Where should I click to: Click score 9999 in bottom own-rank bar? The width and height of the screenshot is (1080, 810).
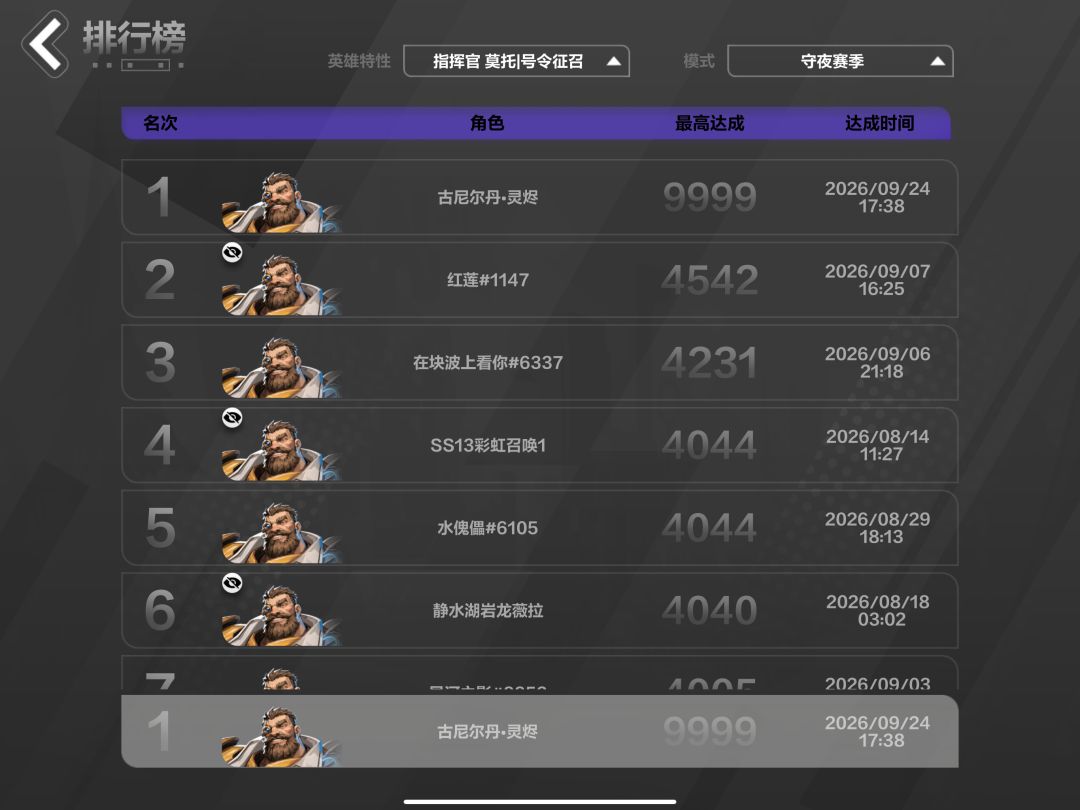coord(709,731)
